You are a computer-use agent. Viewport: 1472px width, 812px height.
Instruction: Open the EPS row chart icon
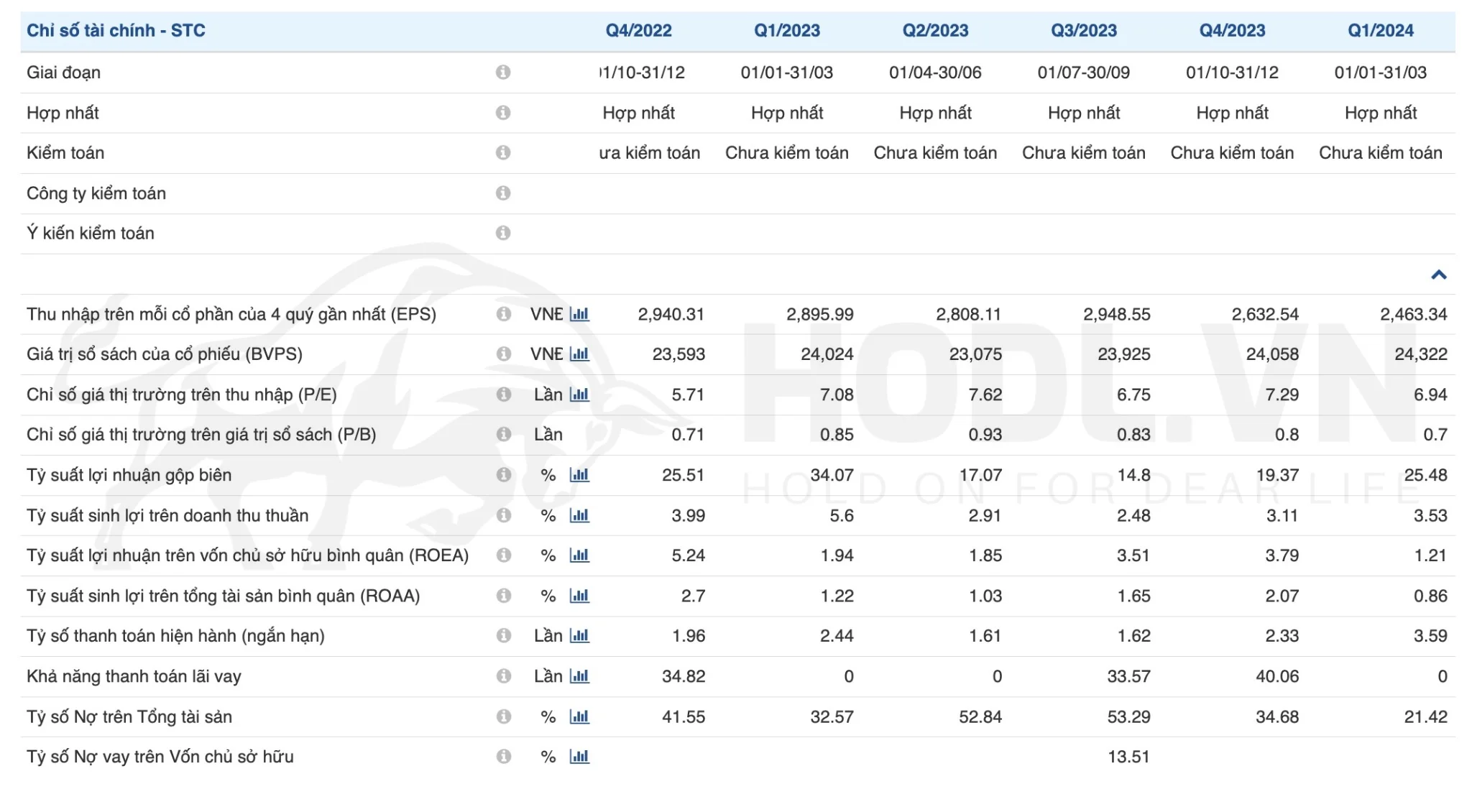579,314
